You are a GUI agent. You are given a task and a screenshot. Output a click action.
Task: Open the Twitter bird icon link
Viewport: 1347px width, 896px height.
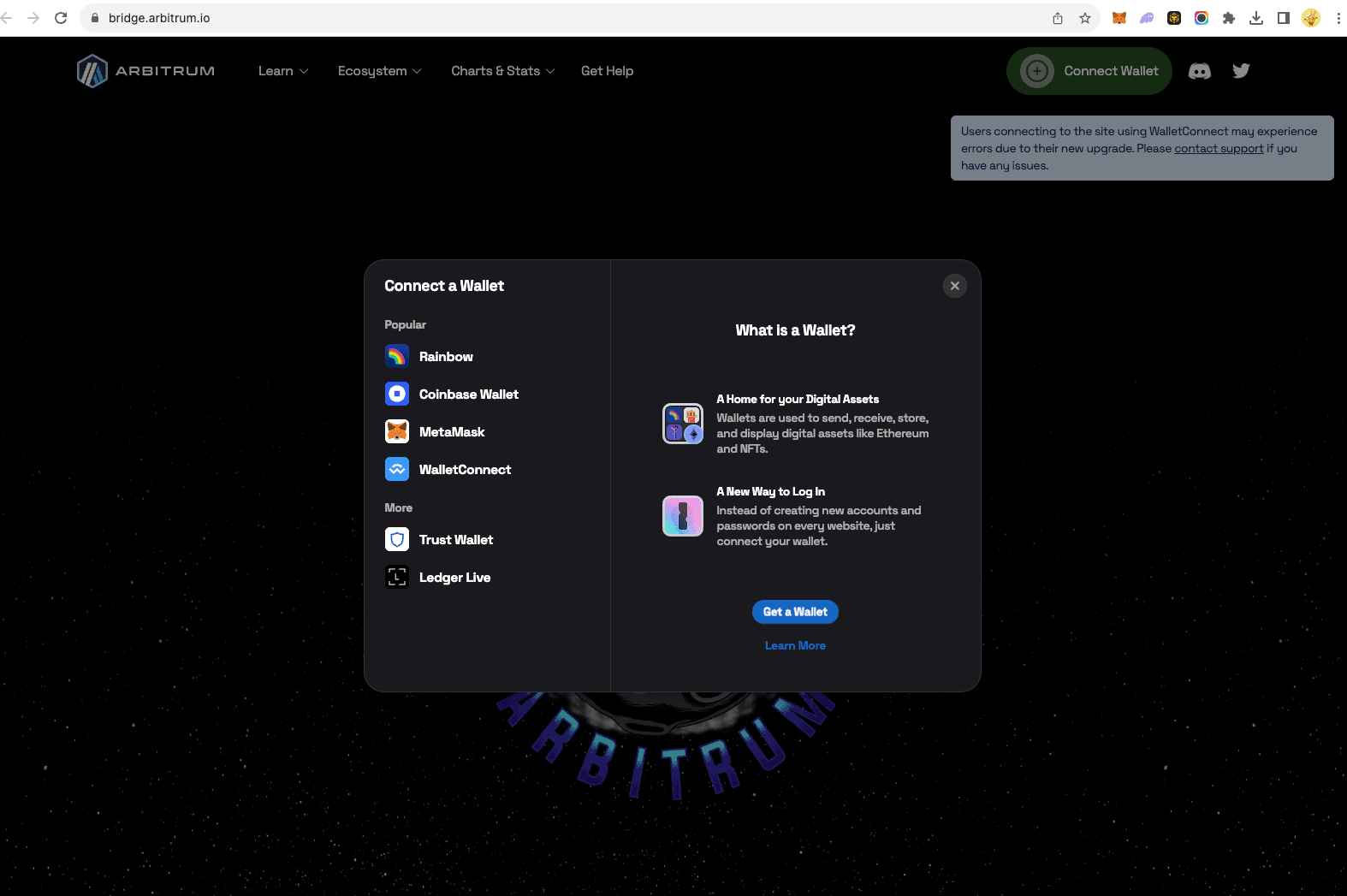pyautogui.click(x=1241, y=71)
